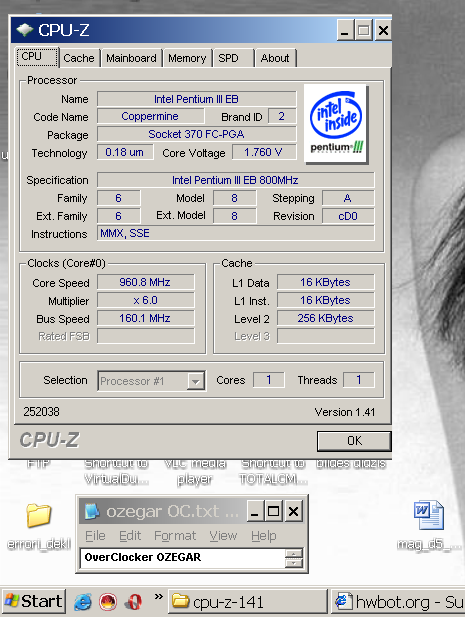The width and height of the screenshot is (465, 617).
Task: Open the Help menu in Notepad
Action: point(264,536)
